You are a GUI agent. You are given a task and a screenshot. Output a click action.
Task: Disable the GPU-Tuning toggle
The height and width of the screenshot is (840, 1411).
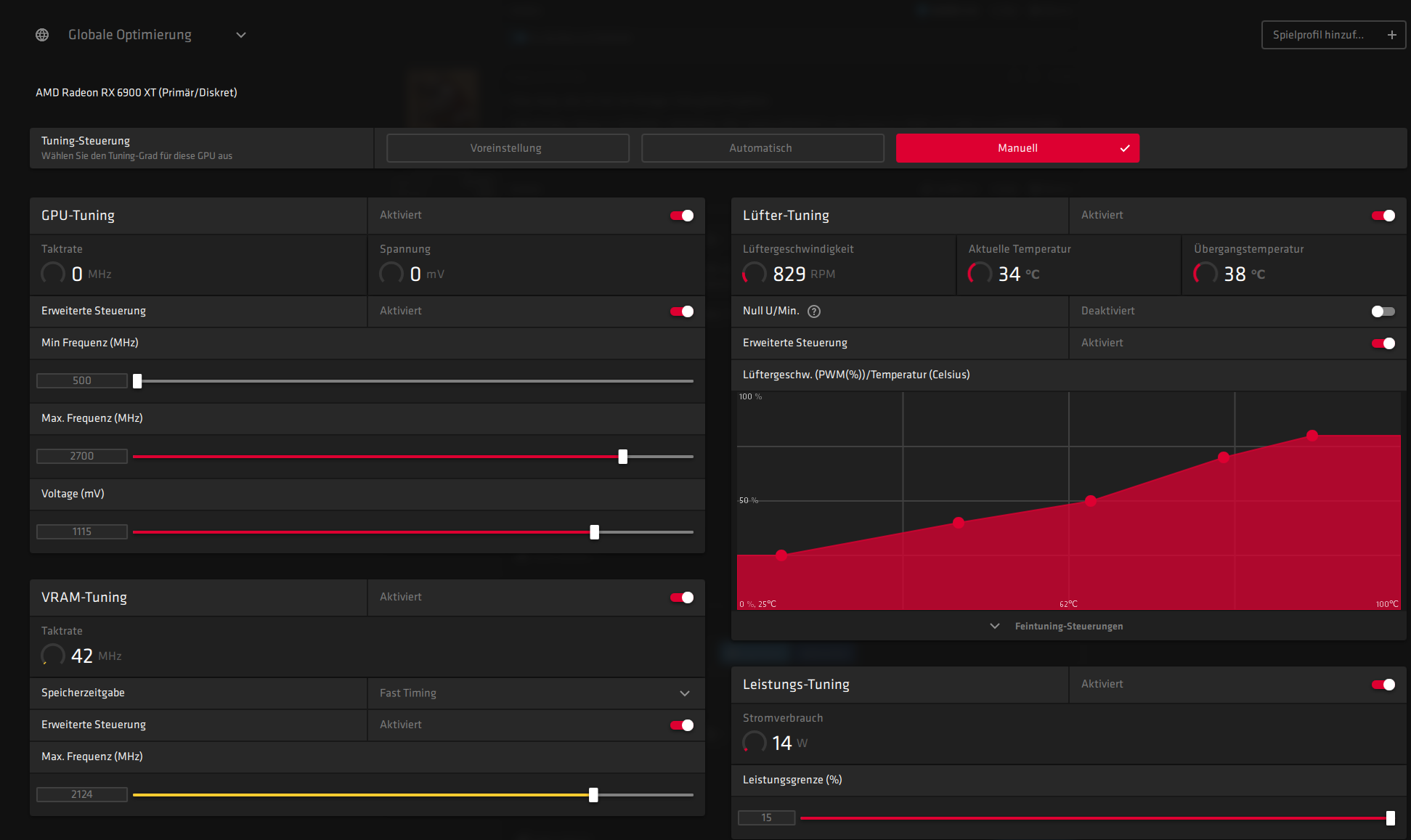[682, 216]
